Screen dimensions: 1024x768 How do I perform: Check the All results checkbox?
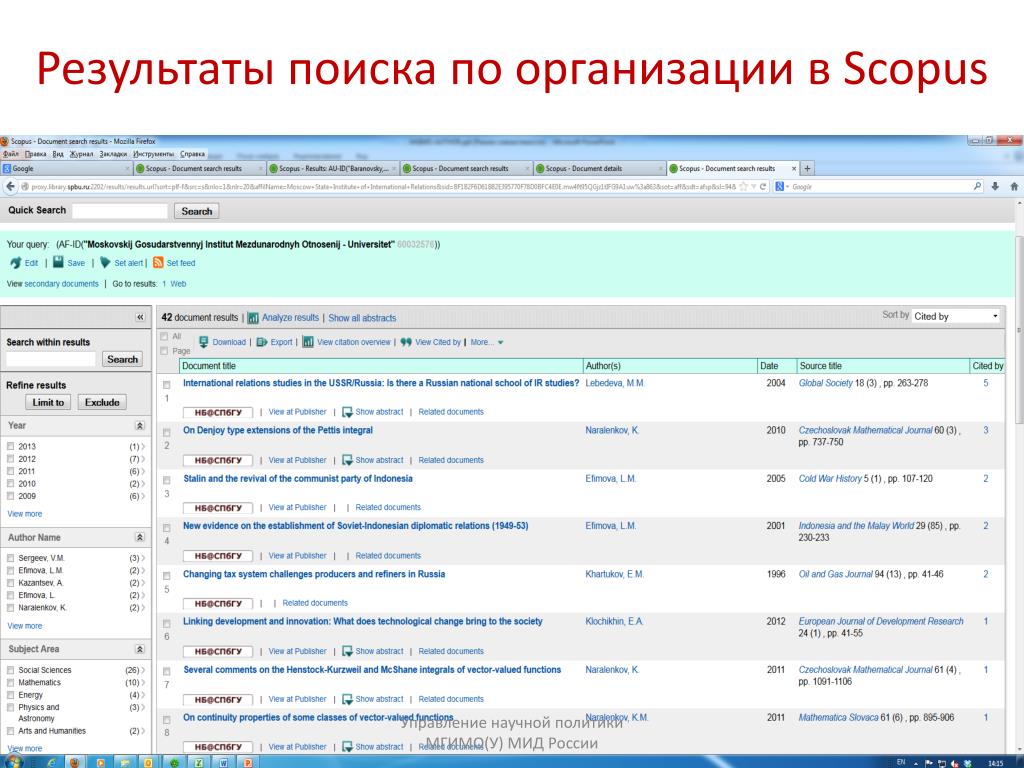point(165,336)
